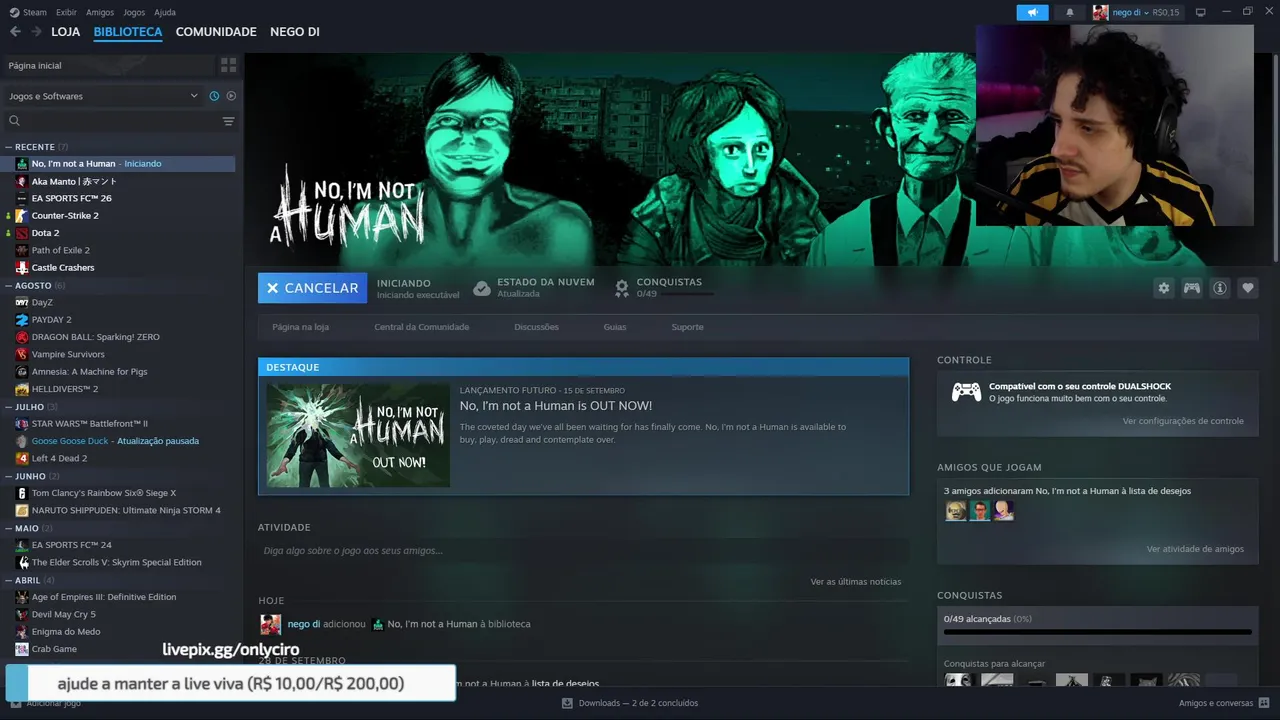This screenshot has width=1280, height=720.
Task: Click the activity comment input field
Action: (x=583, y=551)
